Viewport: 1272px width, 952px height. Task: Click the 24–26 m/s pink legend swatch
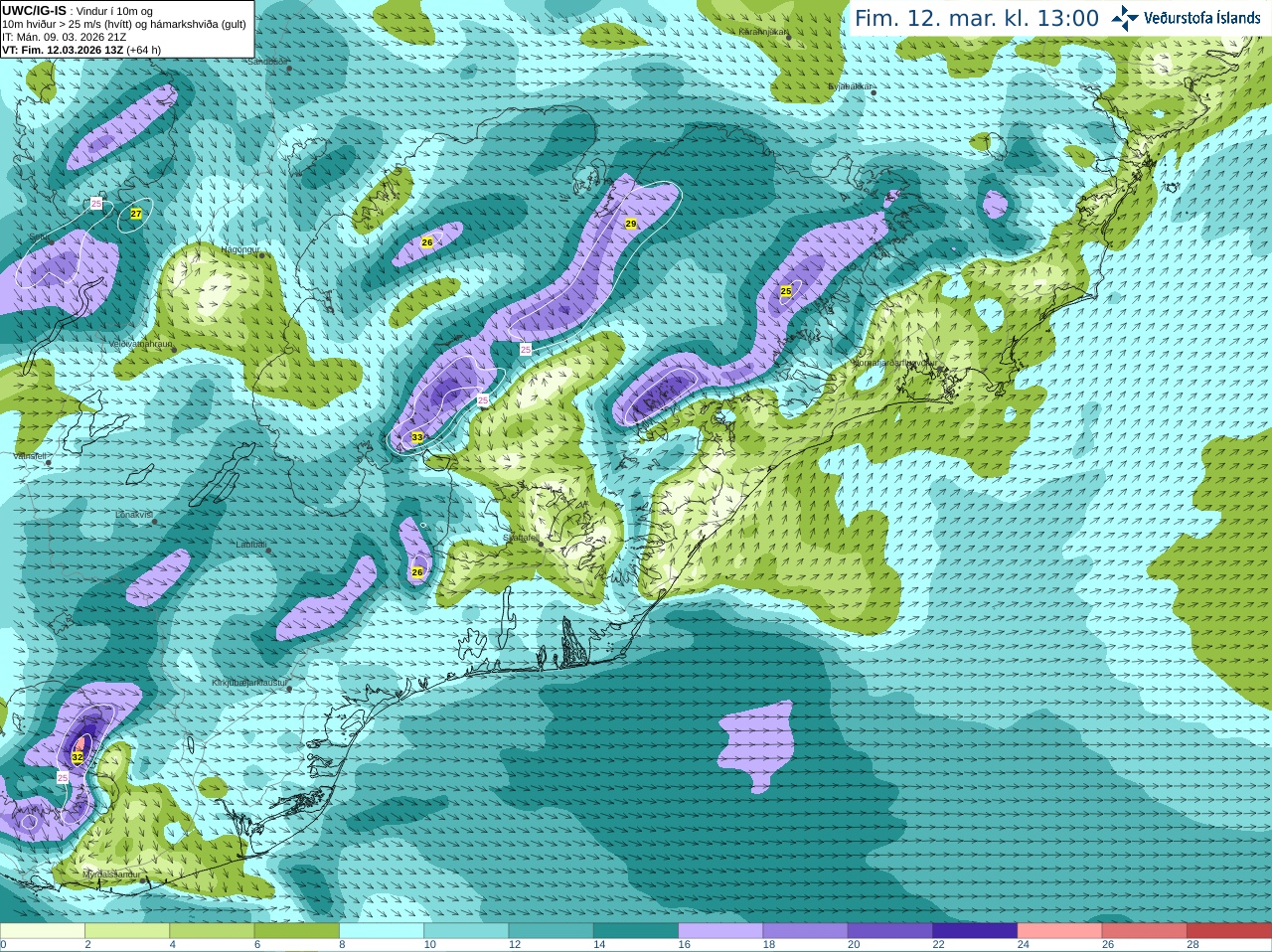click(1060, 930)
